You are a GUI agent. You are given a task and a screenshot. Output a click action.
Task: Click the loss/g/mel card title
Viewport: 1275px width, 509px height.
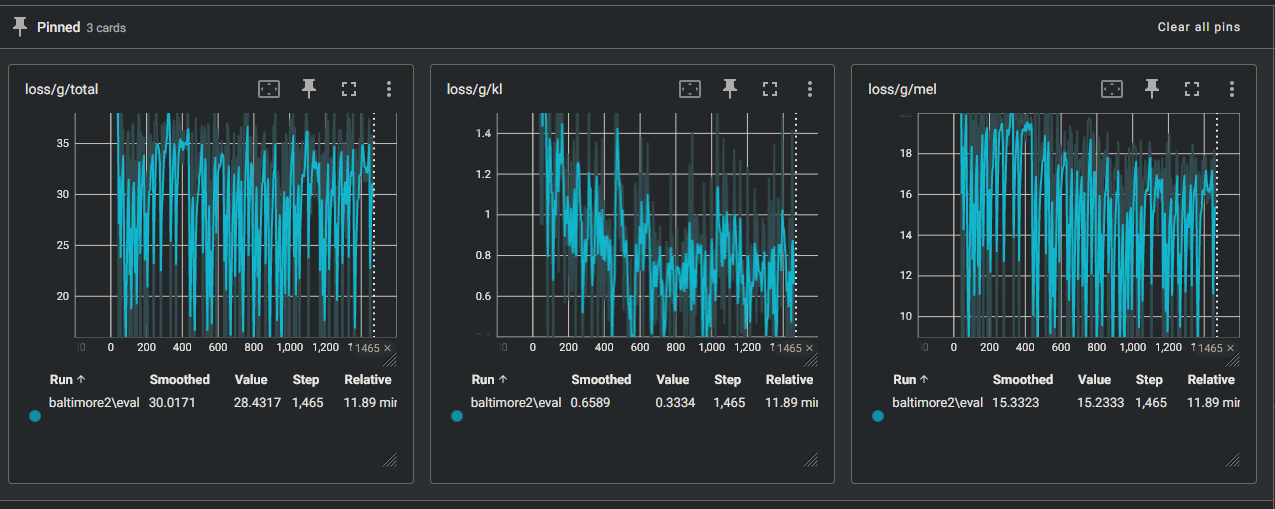(902, 90)
